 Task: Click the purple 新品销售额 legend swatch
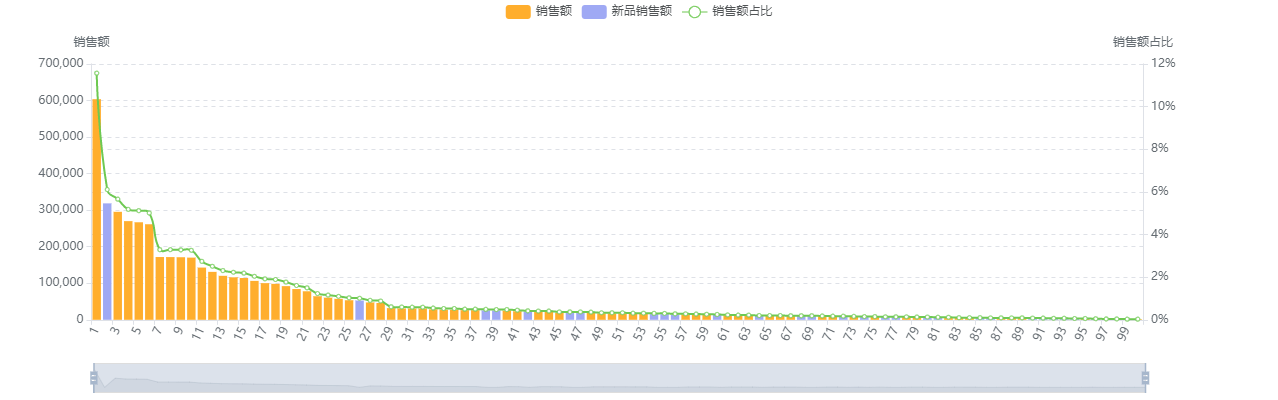click(x=594, y=12)
